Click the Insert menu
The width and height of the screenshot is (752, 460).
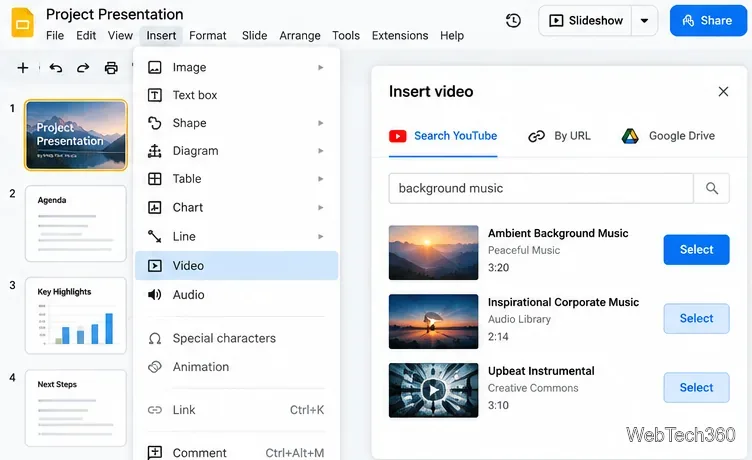click(161, 35)
